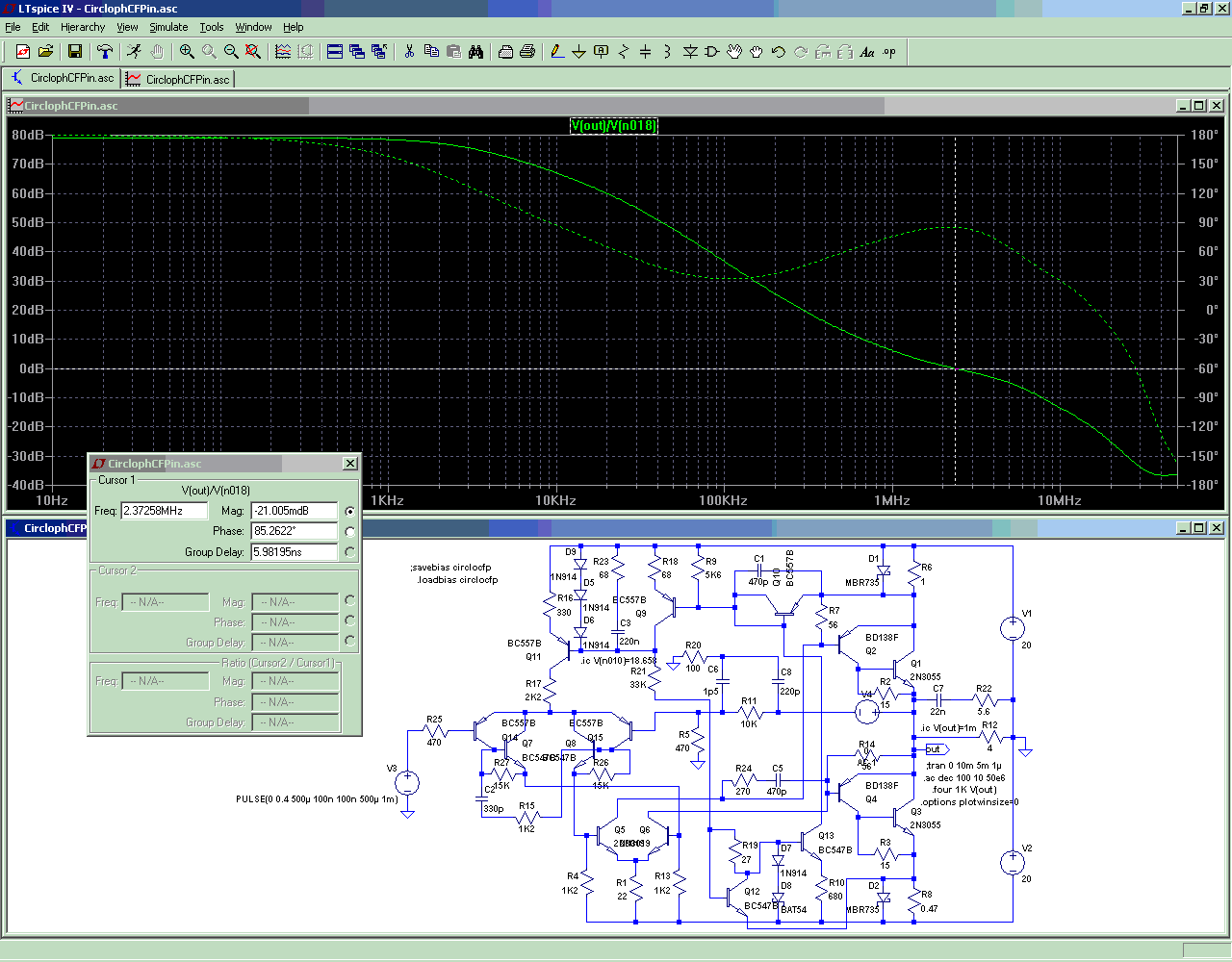Click Autorange waveform plot icon
This screenshot has height=962, width=1232.
point(283,52)
